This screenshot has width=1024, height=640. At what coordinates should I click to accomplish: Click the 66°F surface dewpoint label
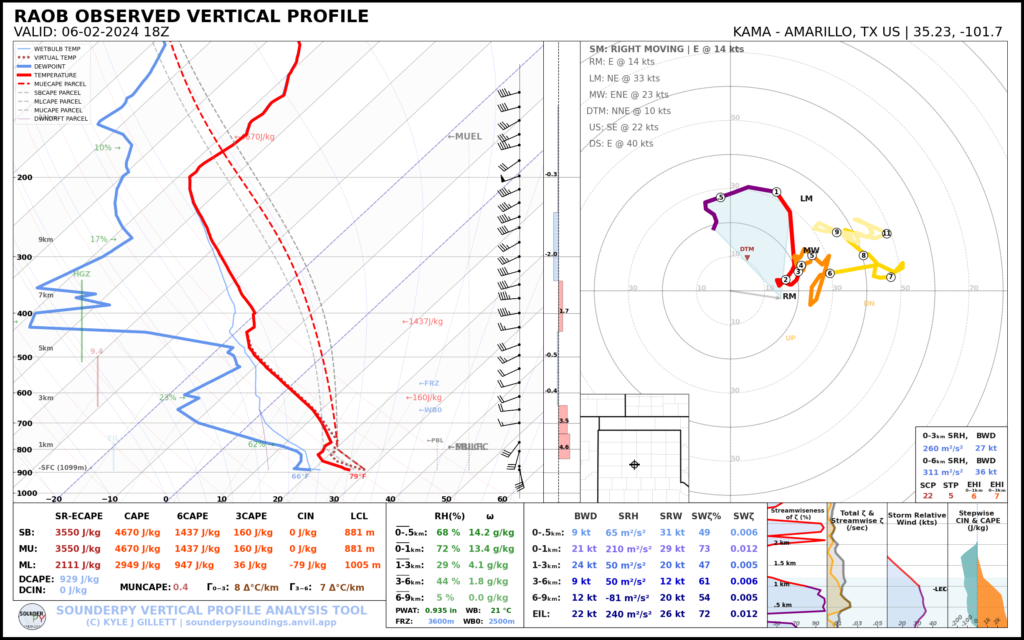coord(300,476)
